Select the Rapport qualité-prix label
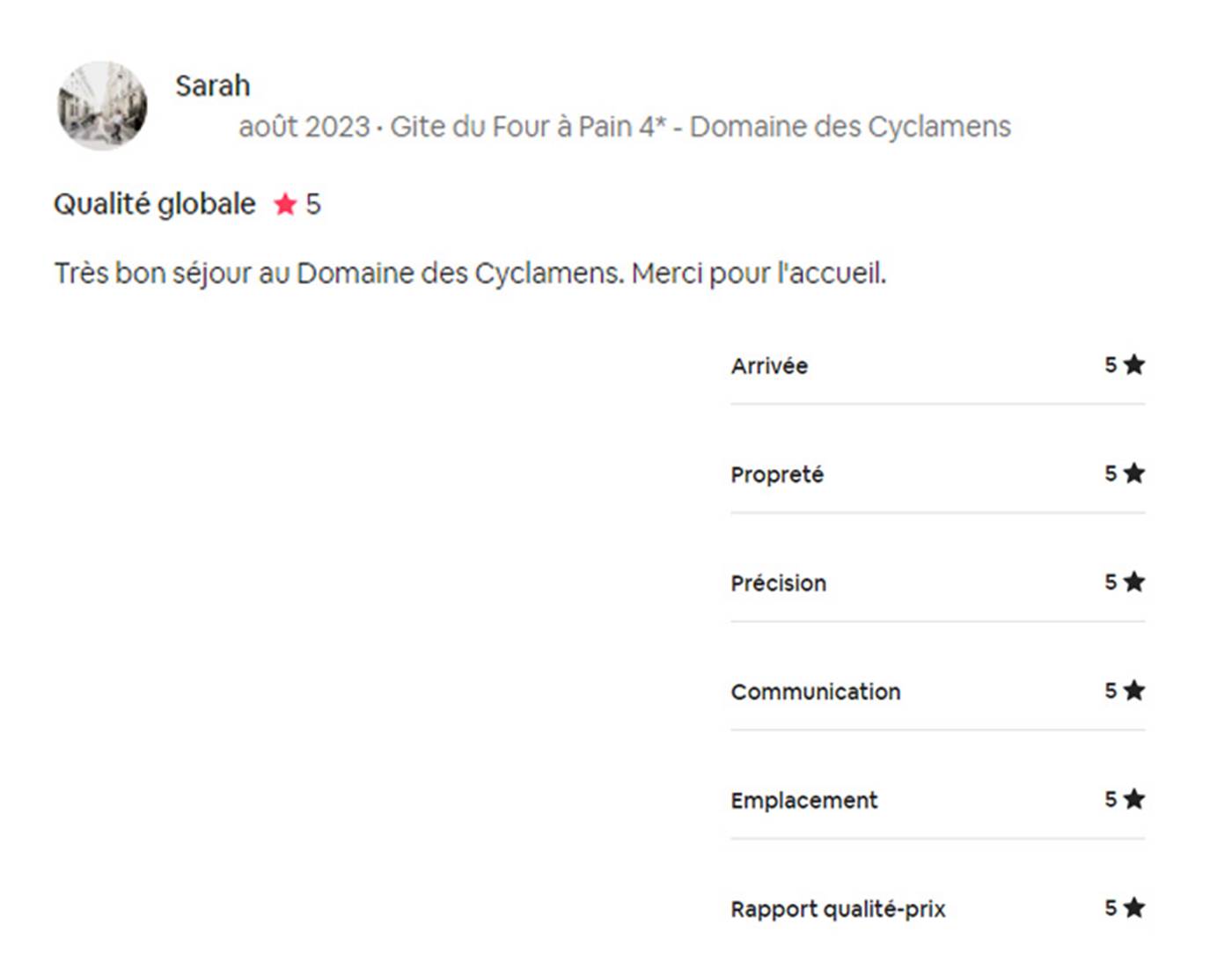Screen dimensions: 1232x968 pyautogui.click(x=838, y=909)
